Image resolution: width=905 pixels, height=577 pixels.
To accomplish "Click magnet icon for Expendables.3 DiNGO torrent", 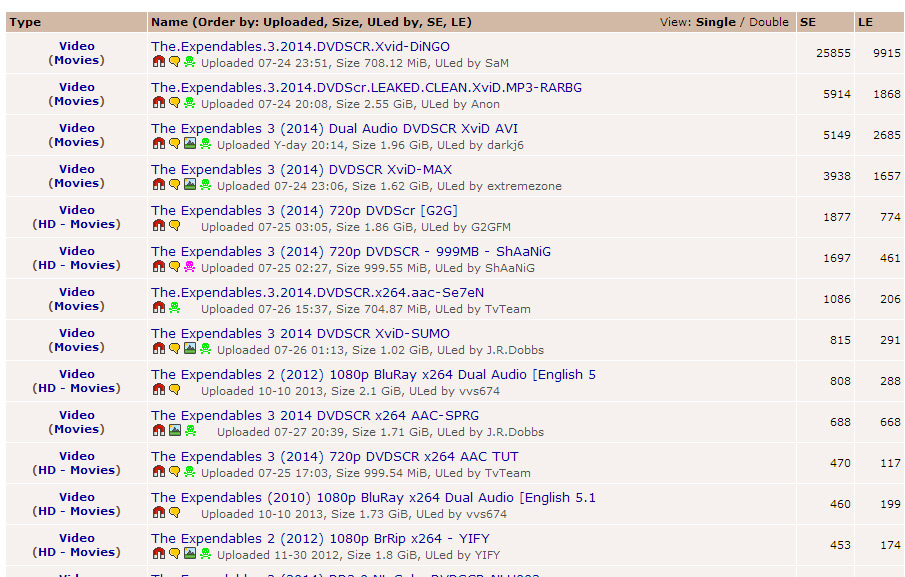I will tap(159, 62).
